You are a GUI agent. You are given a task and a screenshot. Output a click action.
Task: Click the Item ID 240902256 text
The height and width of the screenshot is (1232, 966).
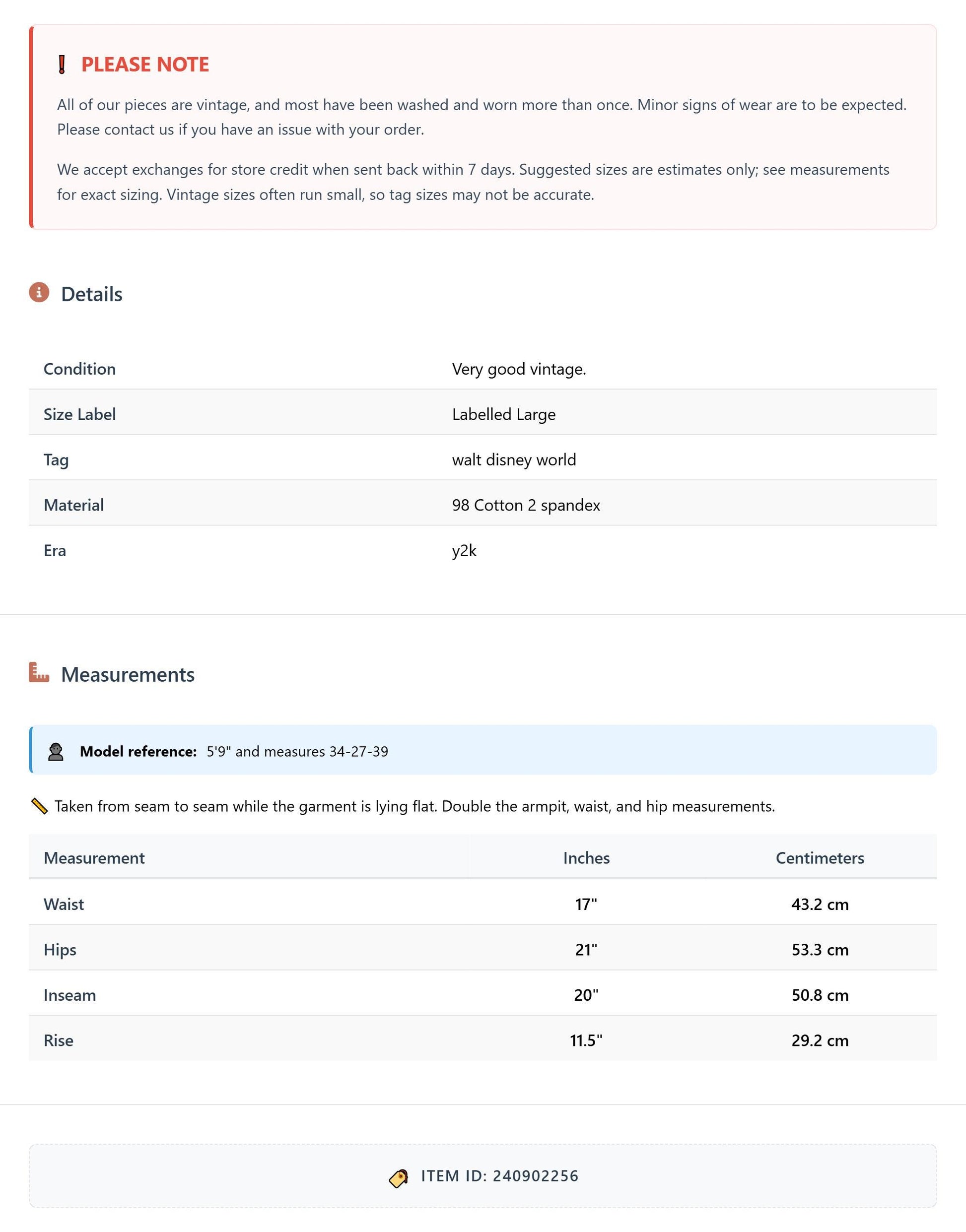[x=500, y=1176]
